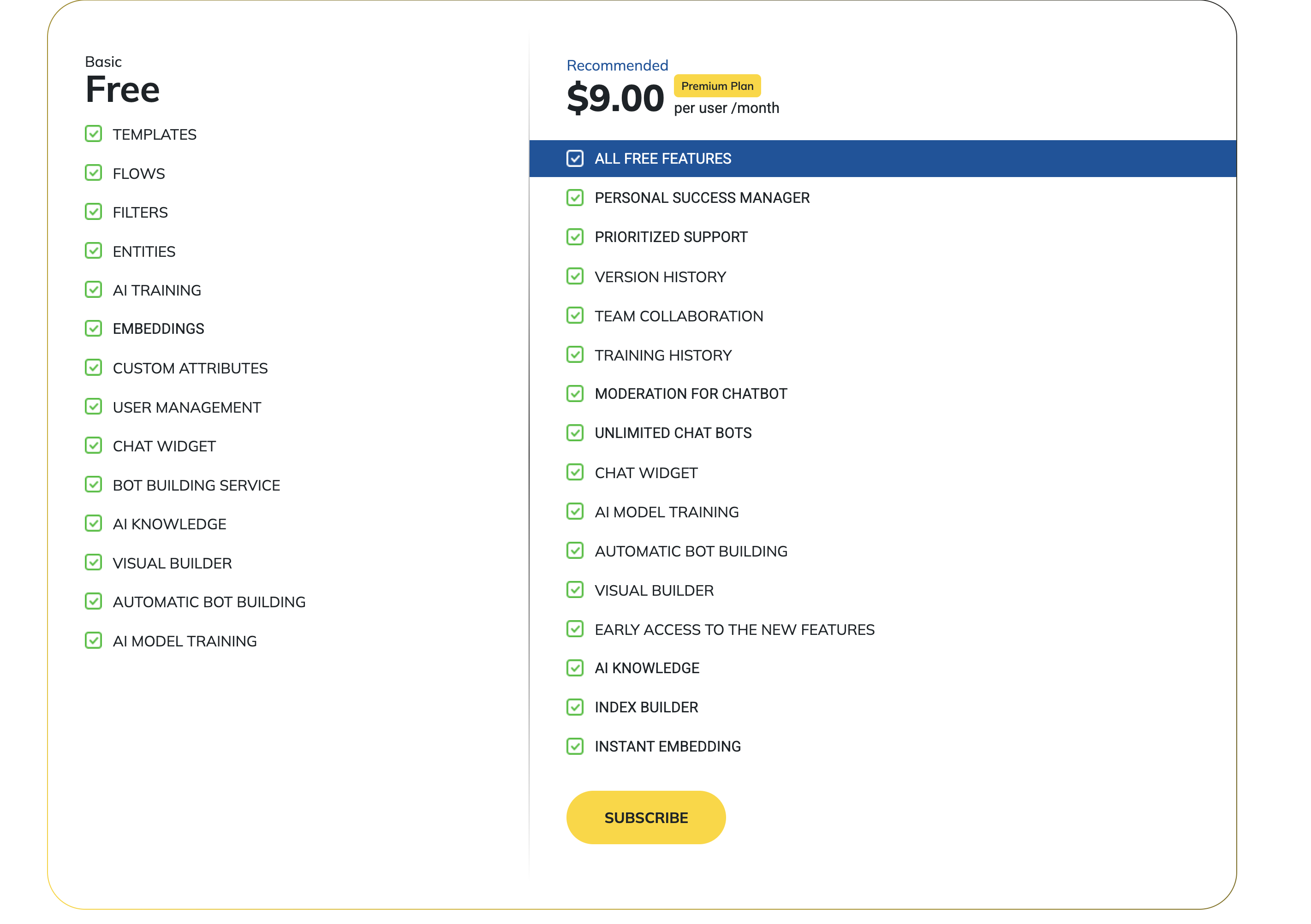Click the check icon next to ALL FREE FEATURES
1311x924 pixels.
[x=575, y=158]
